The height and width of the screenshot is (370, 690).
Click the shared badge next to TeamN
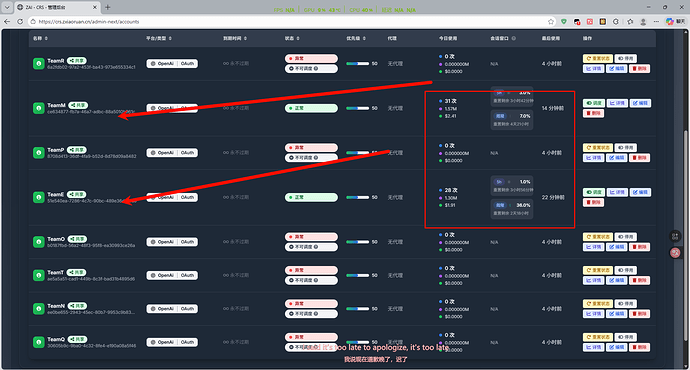pos(77,306)
